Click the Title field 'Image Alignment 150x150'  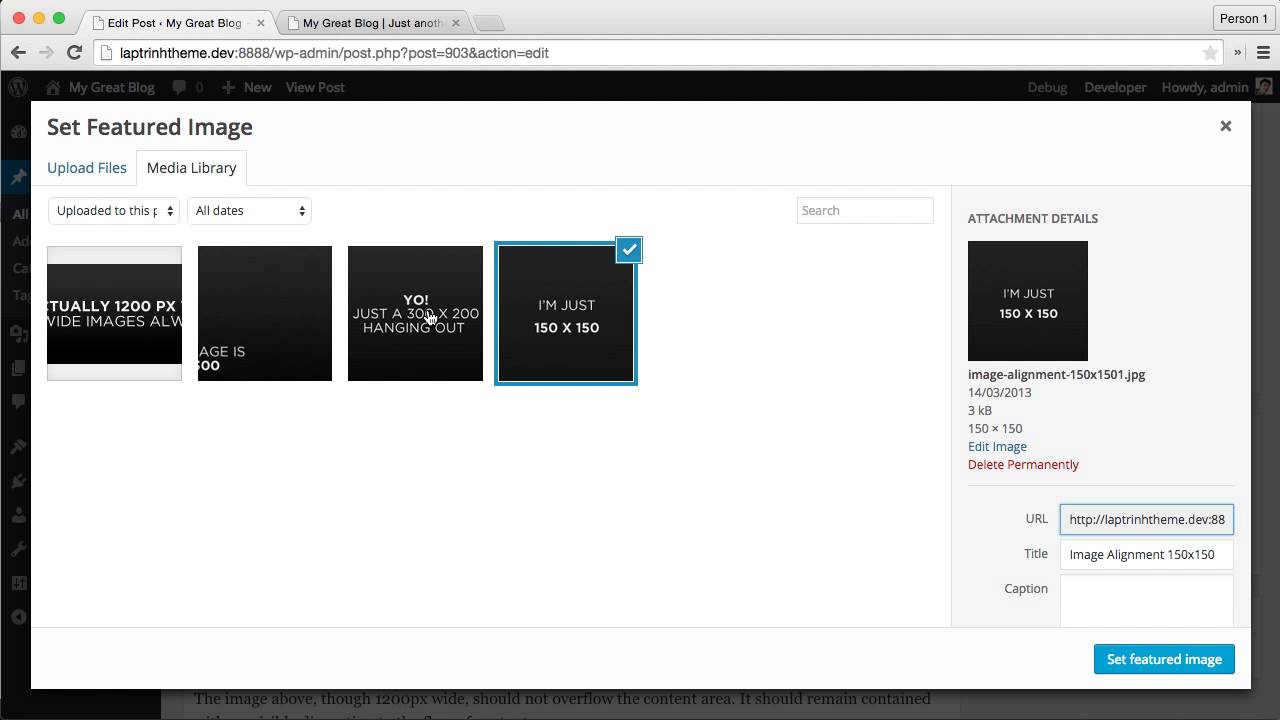point(1147,554)
